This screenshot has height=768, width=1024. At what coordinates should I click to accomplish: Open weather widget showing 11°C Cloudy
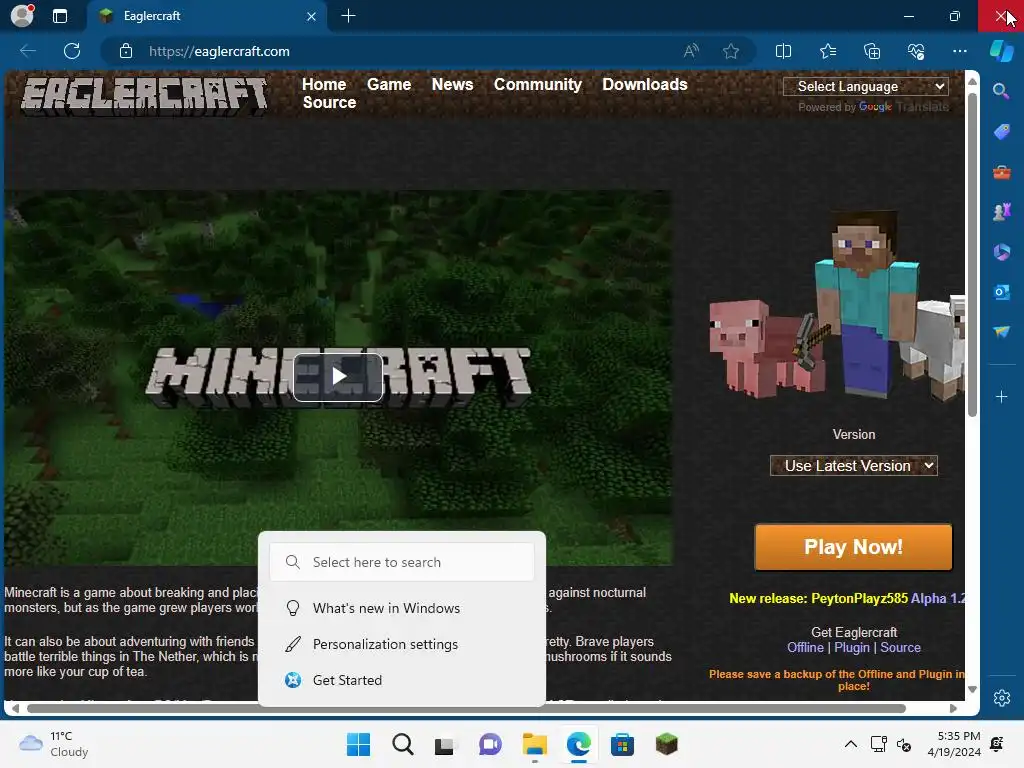click(x=54, y=744)
